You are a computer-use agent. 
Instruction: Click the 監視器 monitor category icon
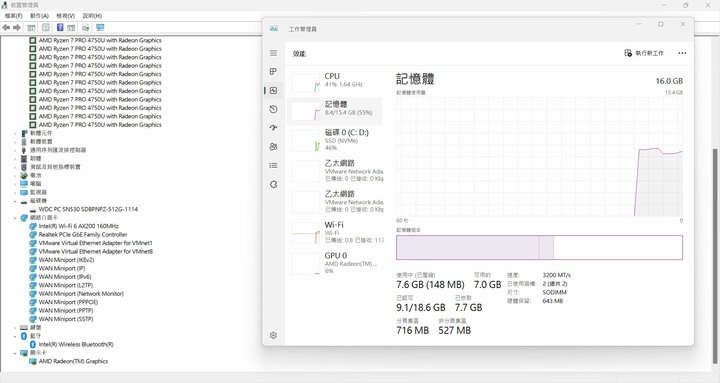point(24,192)
